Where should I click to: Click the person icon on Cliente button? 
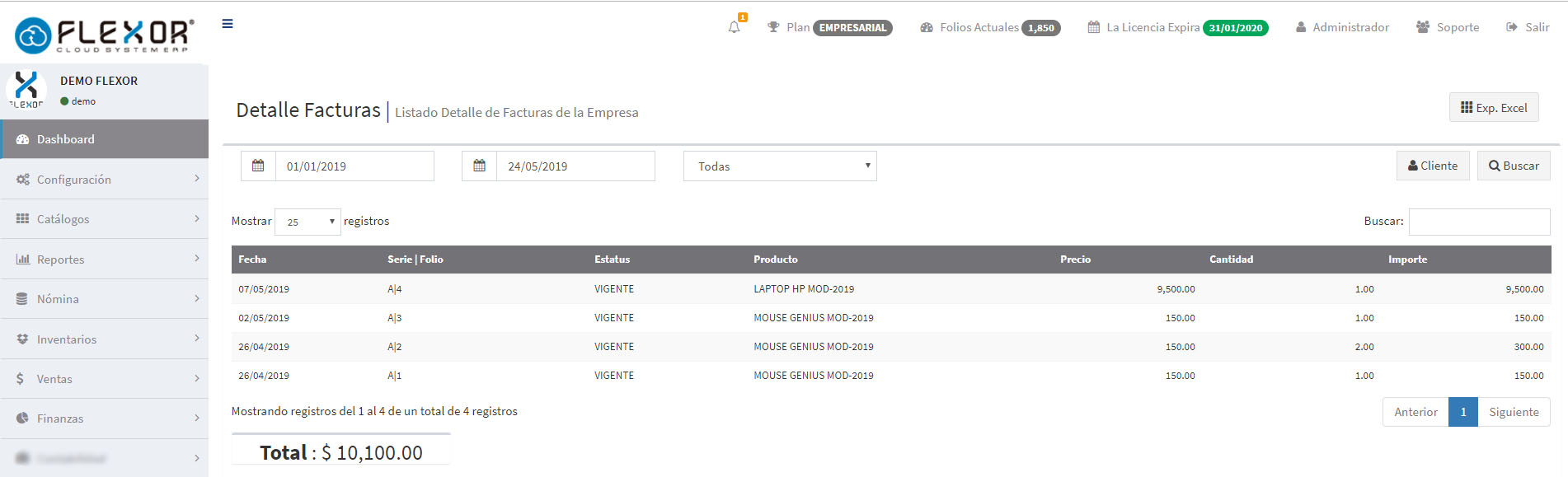click(x=1413, y=166)
